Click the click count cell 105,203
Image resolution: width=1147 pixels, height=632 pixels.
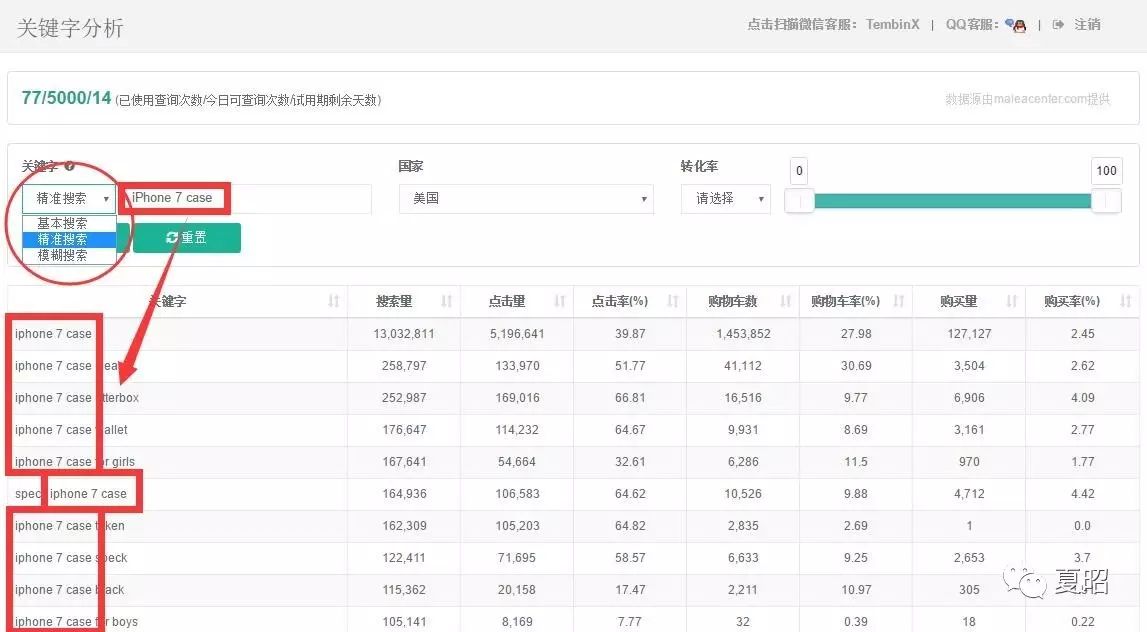(x=517, y=526)
